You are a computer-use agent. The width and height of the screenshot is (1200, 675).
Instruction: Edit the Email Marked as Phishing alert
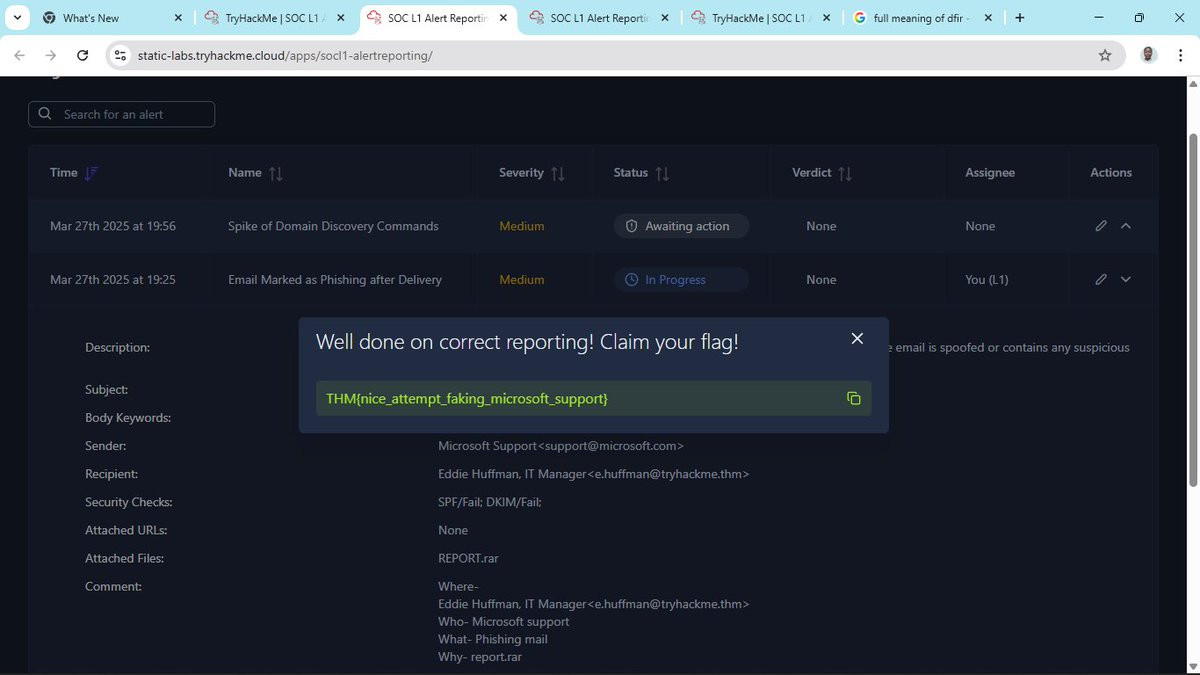point(1101,280)
